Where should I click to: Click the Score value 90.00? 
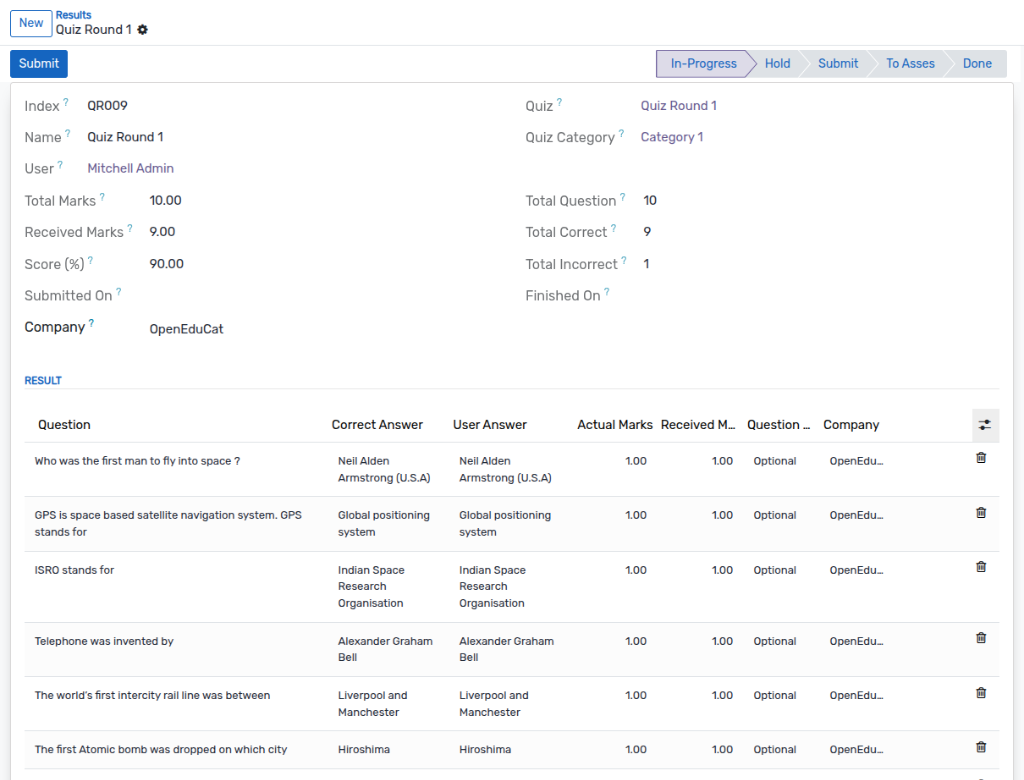click(x=167, y=264)
